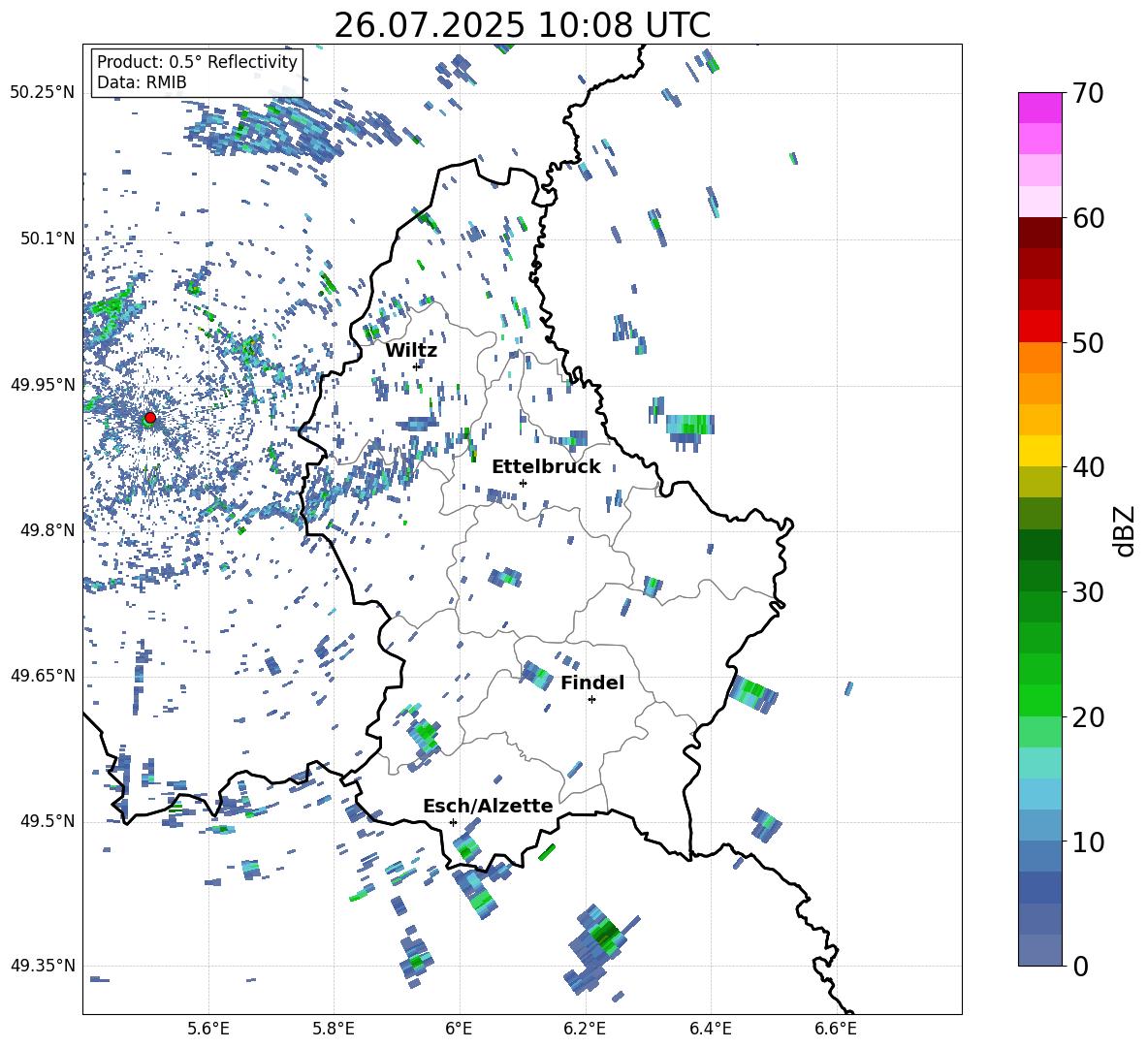The image size is (1148, 1048).
Task: Click the Esch/Alzette station cross marker
Action: click(453, 822)
